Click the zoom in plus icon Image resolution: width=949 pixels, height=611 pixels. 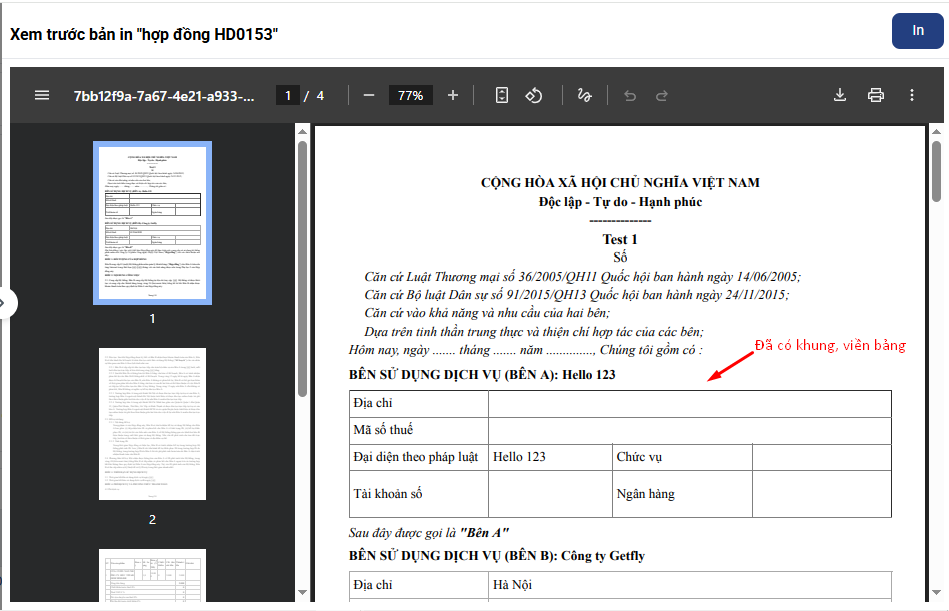click(453, 95)
